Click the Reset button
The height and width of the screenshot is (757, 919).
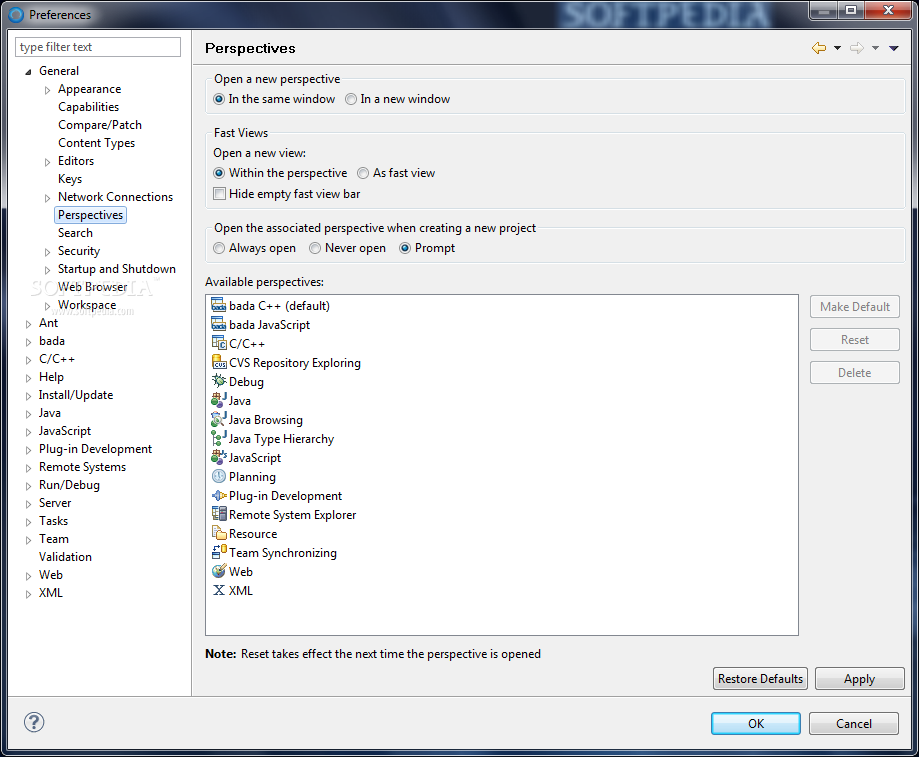[x=855, y=340]
